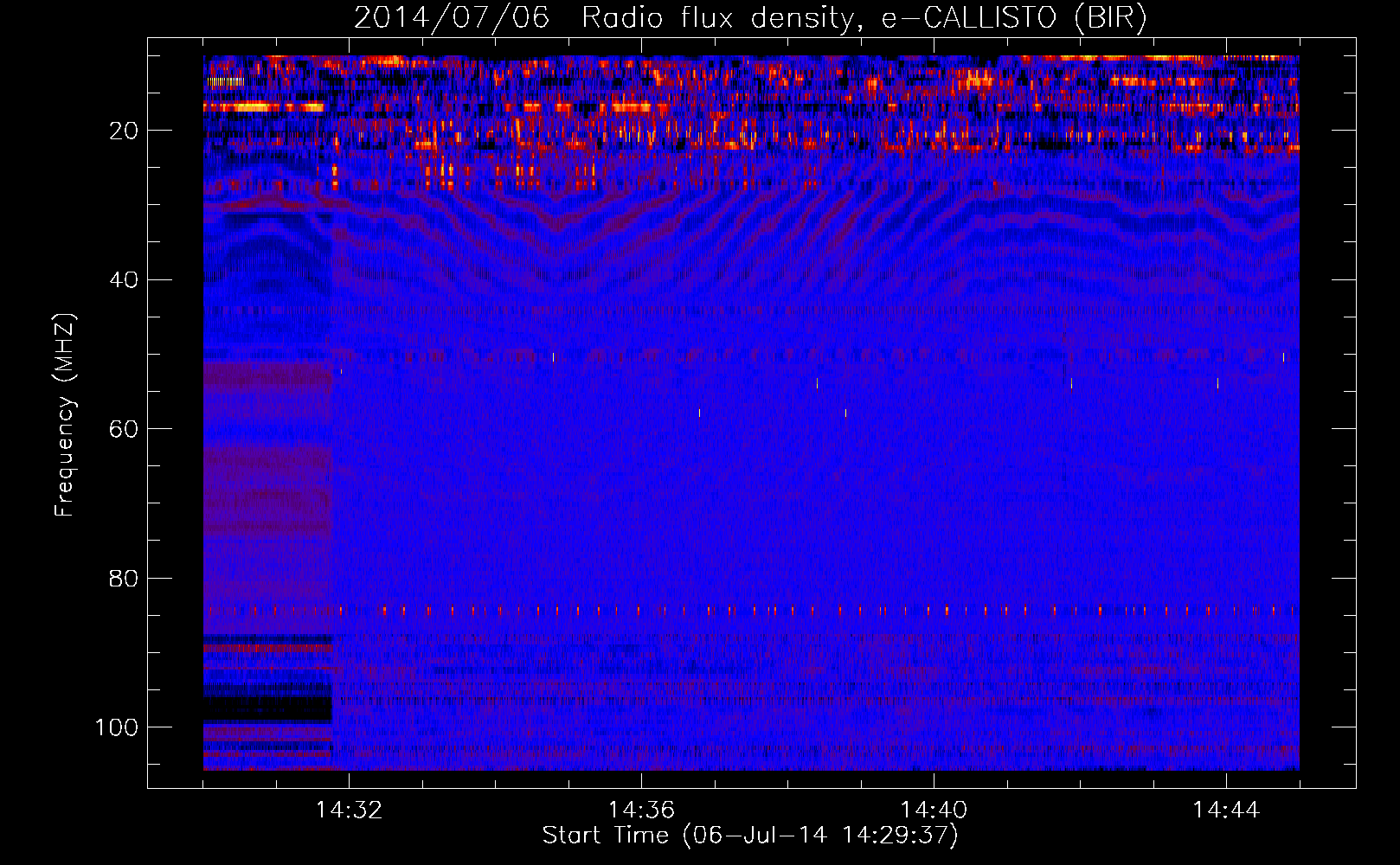The image size is (1400, 865).
Task: Click the time tick label "14:36"
Action: pos(641,810)
